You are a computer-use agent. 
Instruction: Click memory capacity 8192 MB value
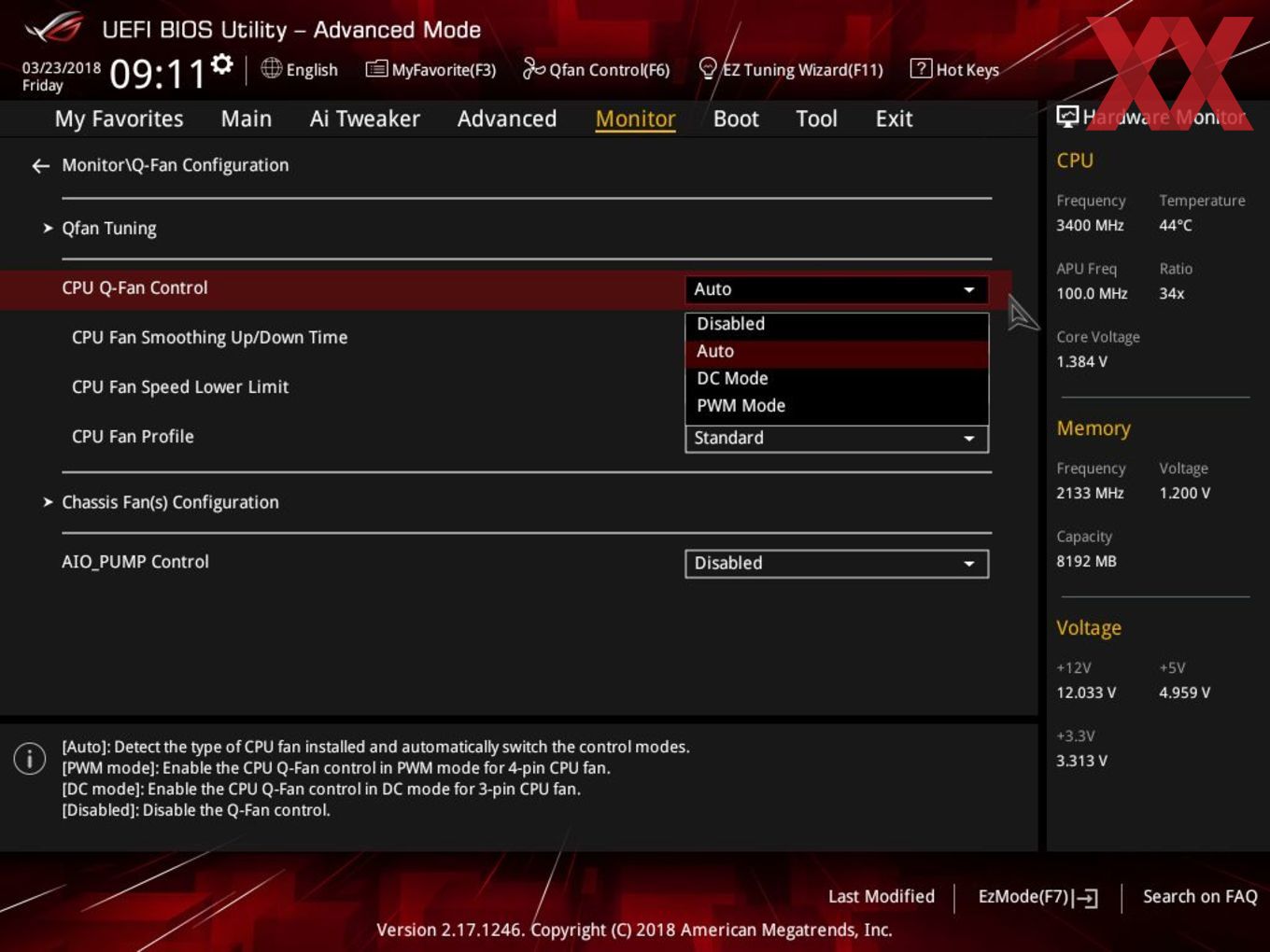pos(1086,562)
